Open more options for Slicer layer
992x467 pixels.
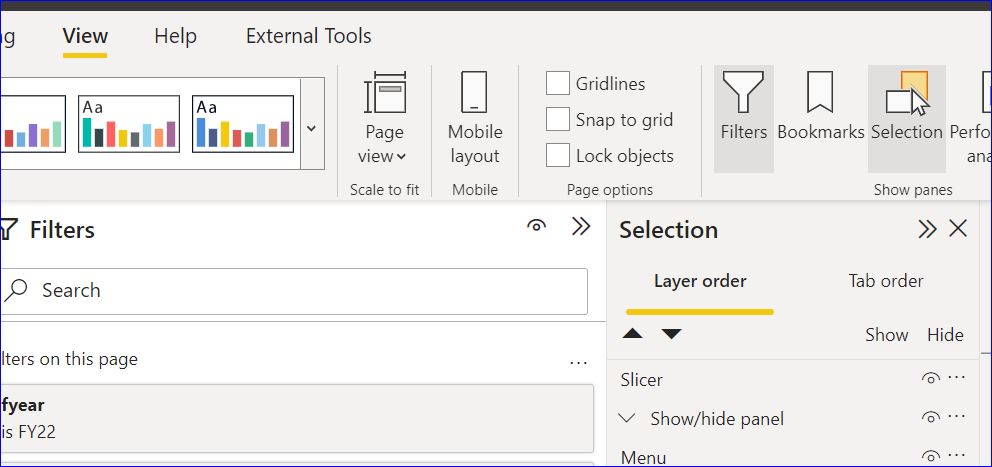957,378
